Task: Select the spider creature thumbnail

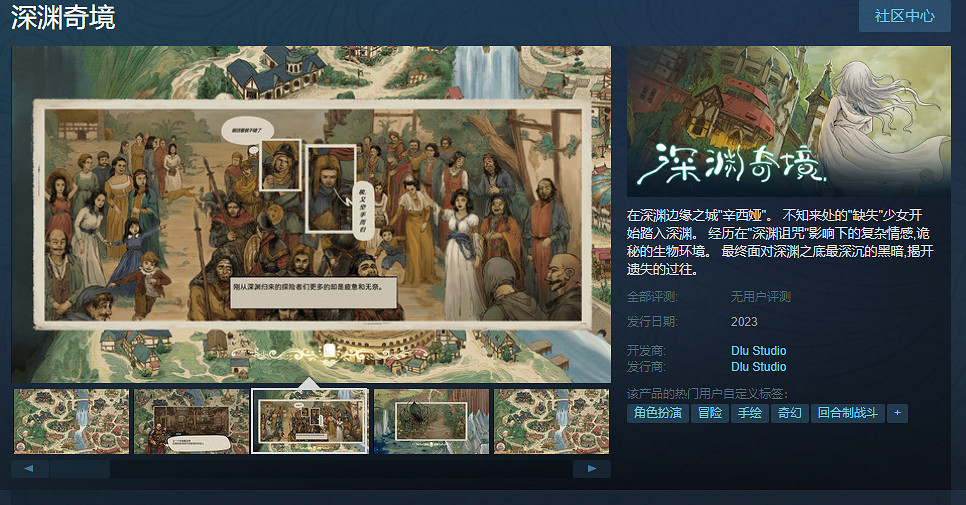Action: [x=431, y=421]
